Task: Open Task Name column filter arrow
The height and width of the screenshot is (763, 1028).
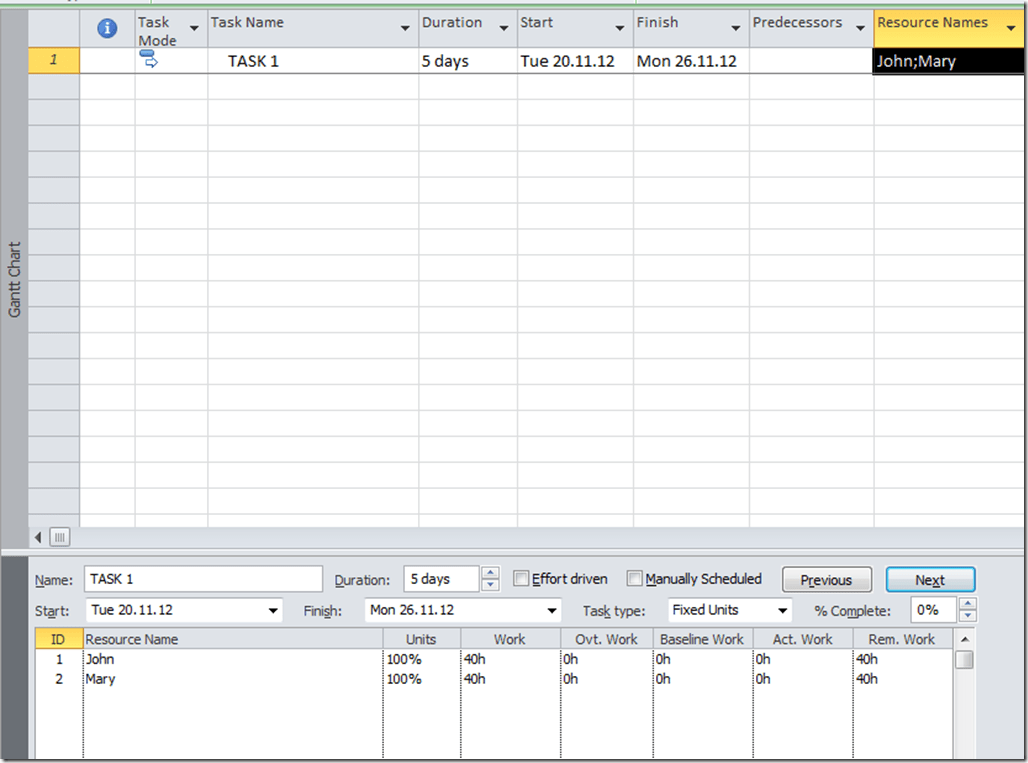Action: pos(405,29)
